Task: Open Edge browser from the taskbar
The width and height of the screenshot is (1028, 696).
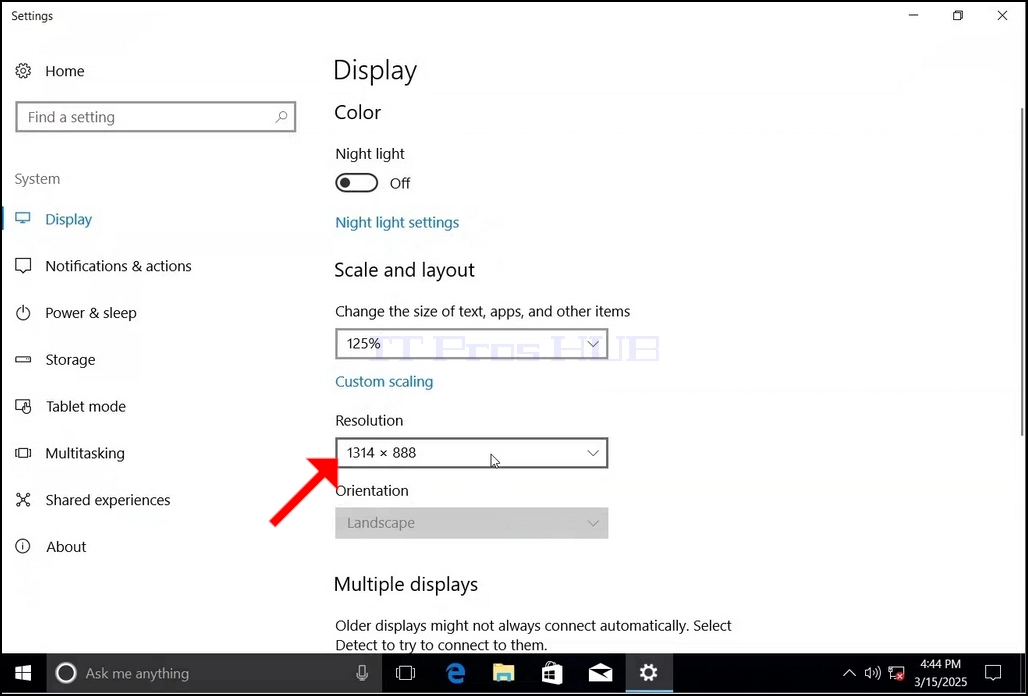Action: 455,673
